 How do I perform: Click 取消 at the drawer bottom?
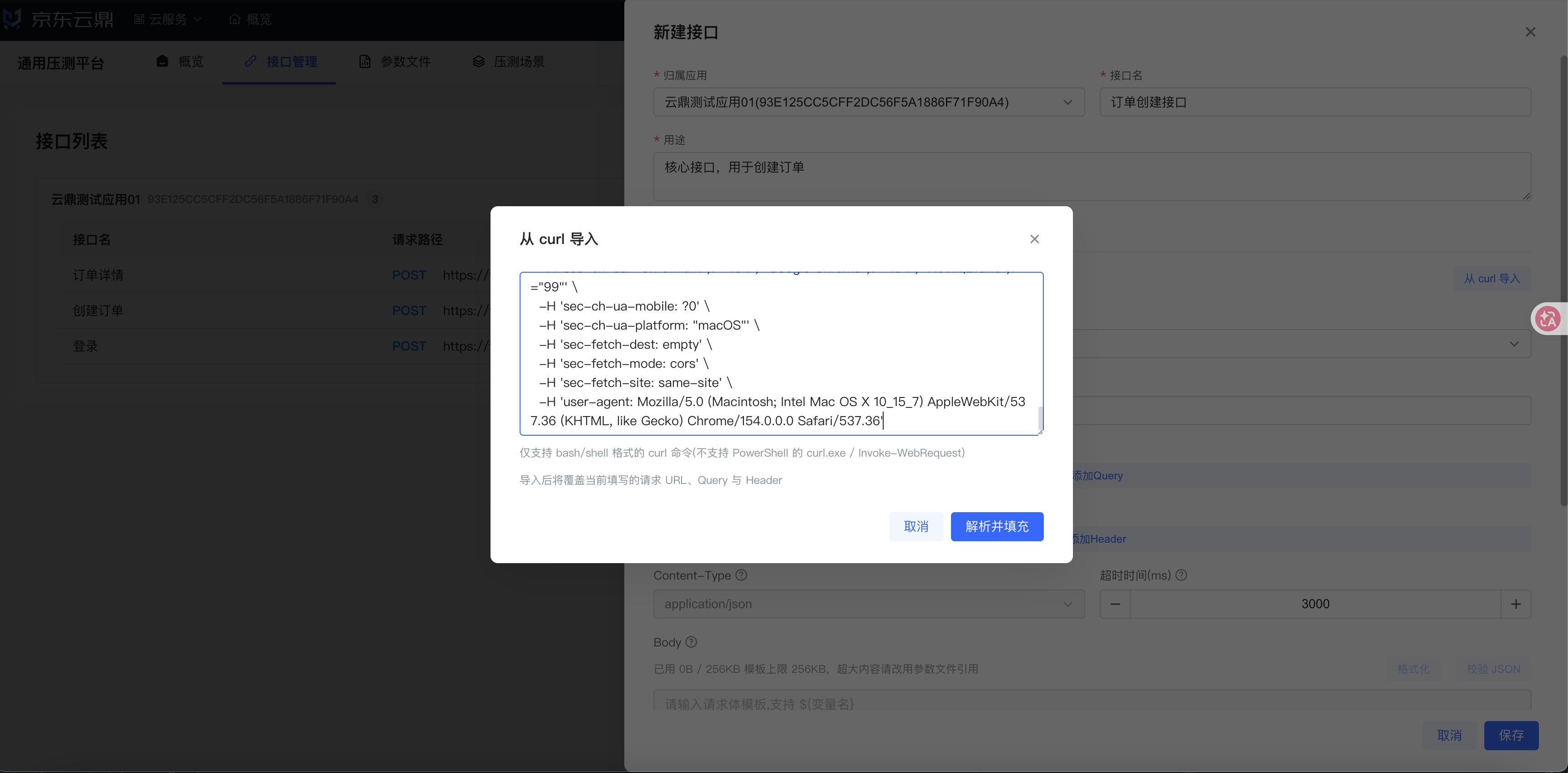pos(1449,736)
